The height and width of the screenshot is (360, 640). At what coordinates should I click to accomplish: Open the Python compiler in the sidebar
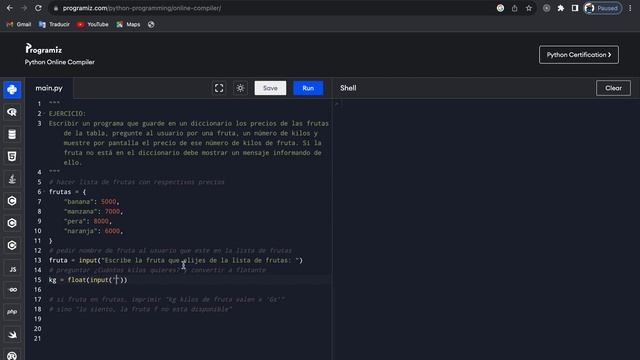tap(12, 89)
